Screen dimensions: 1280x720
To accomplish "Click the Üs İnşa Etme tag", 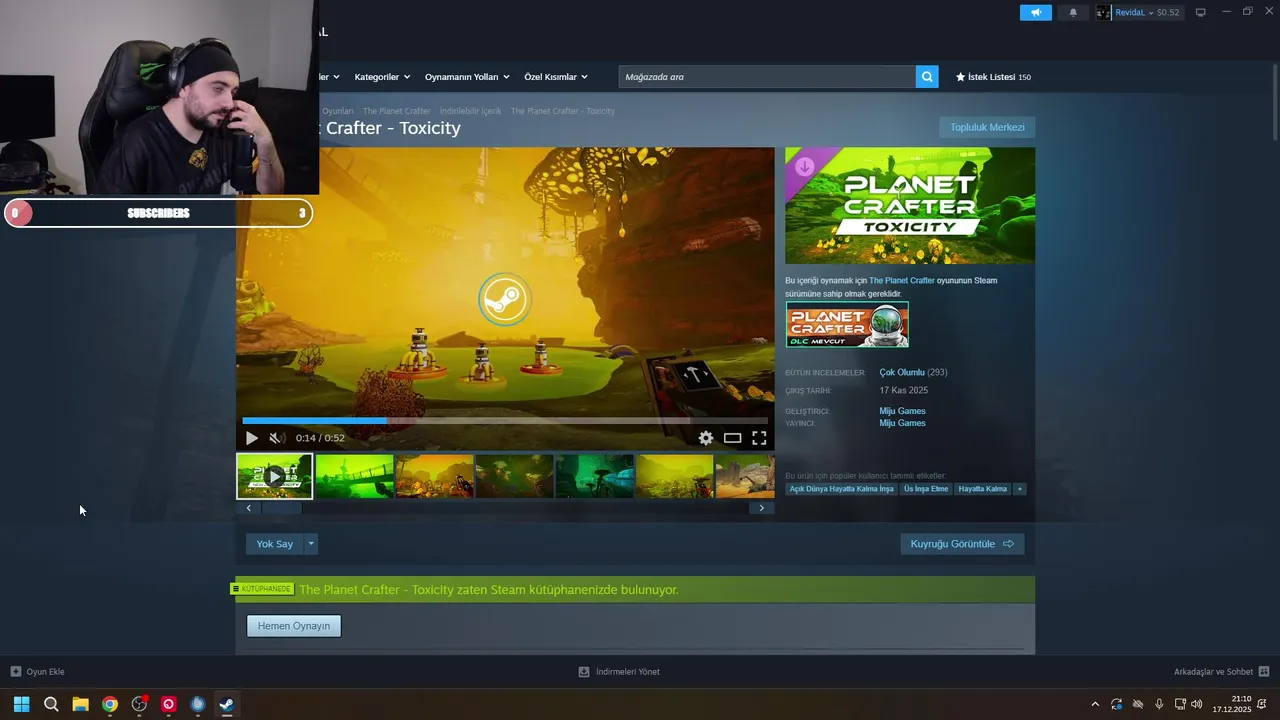I will tap(926, 489).
